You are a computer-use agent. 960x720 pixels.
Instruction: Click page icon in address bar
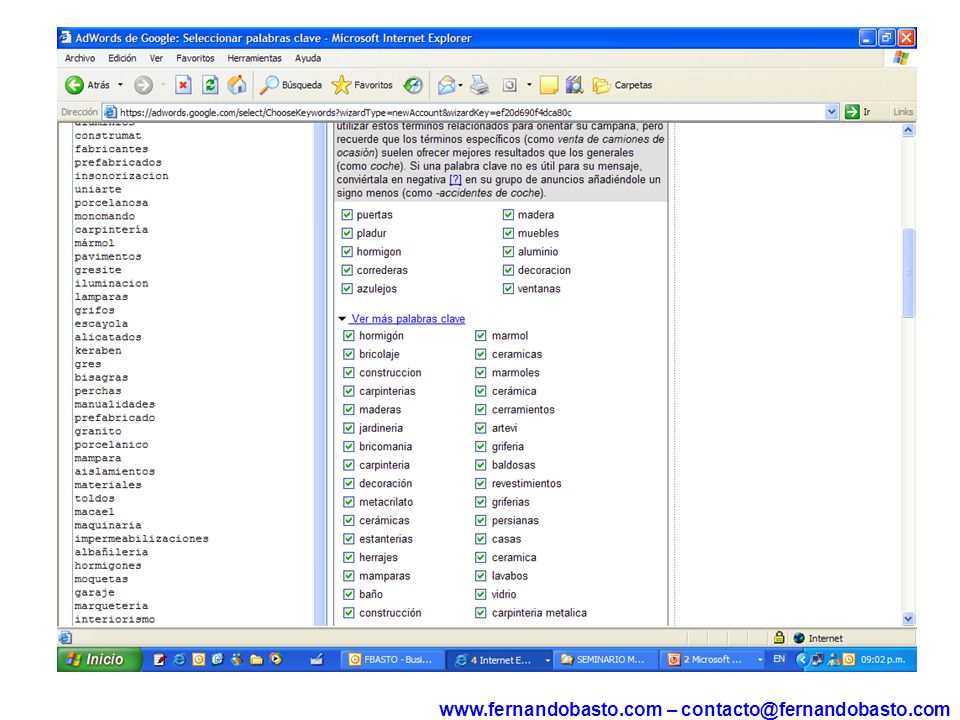(110, 112)
